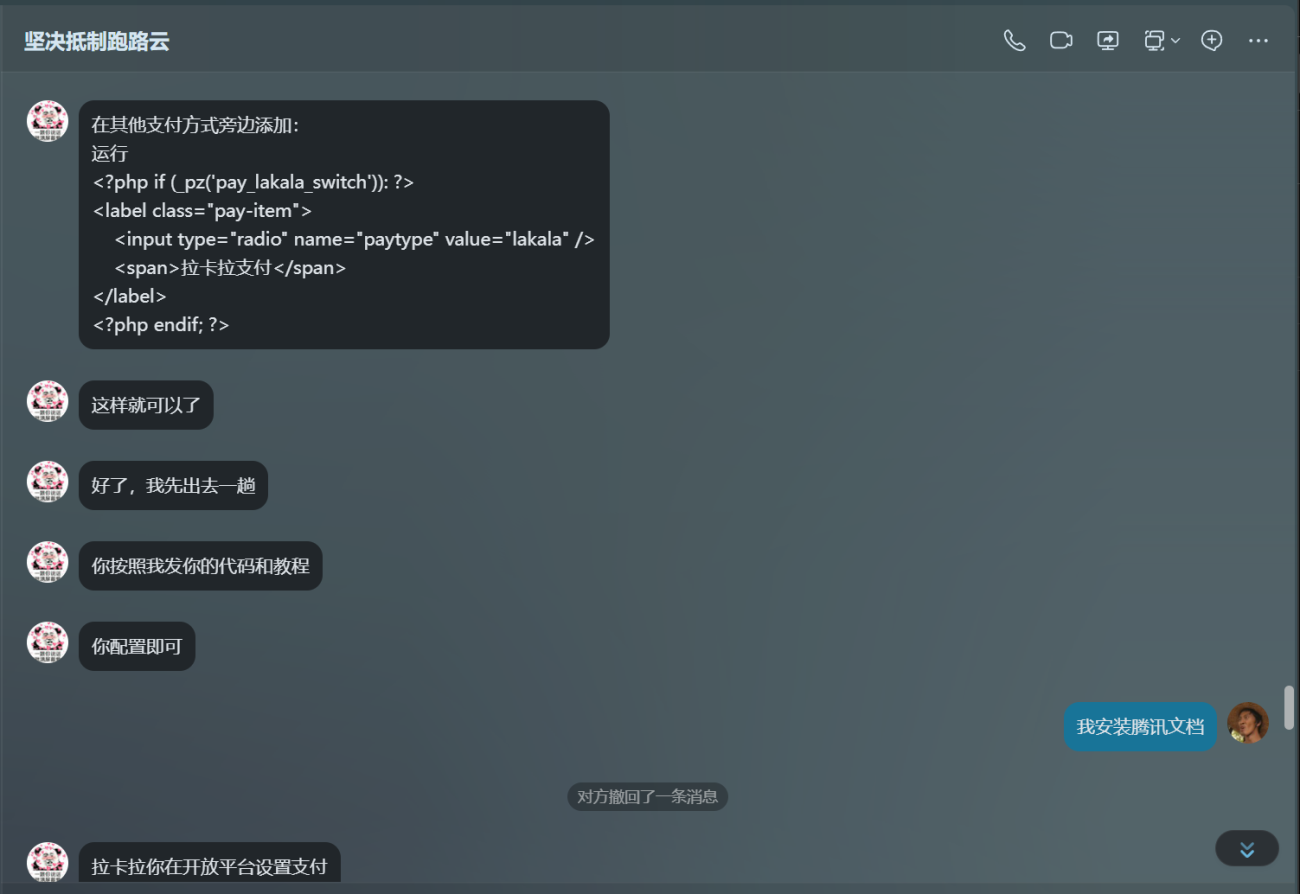Open sender avatar beside 这样就可以了
This screenshot has height=894, width=1300.
(47, 401)
